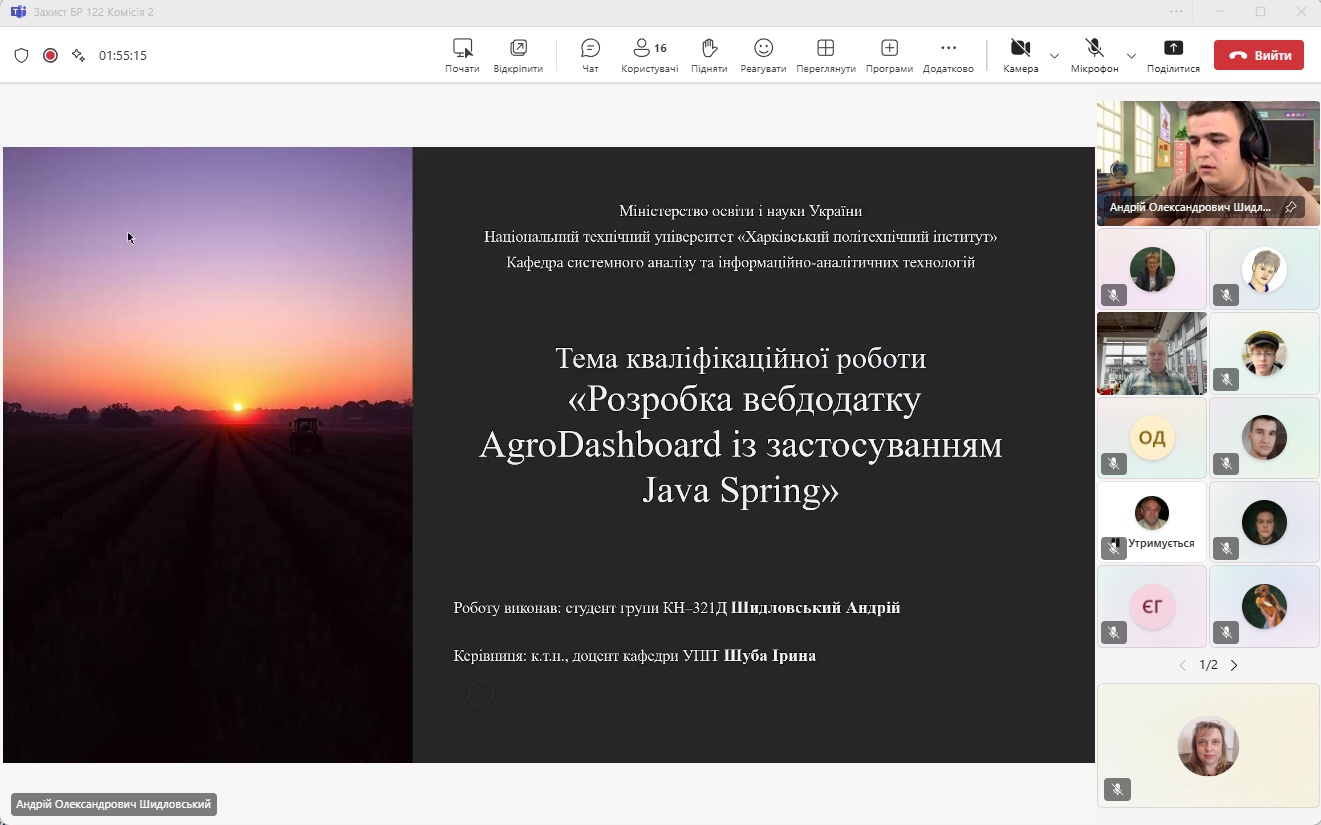Expand microphone options dropdown arrow
This screenshot has width=1321, height=825.
[x=1131, y=56]
